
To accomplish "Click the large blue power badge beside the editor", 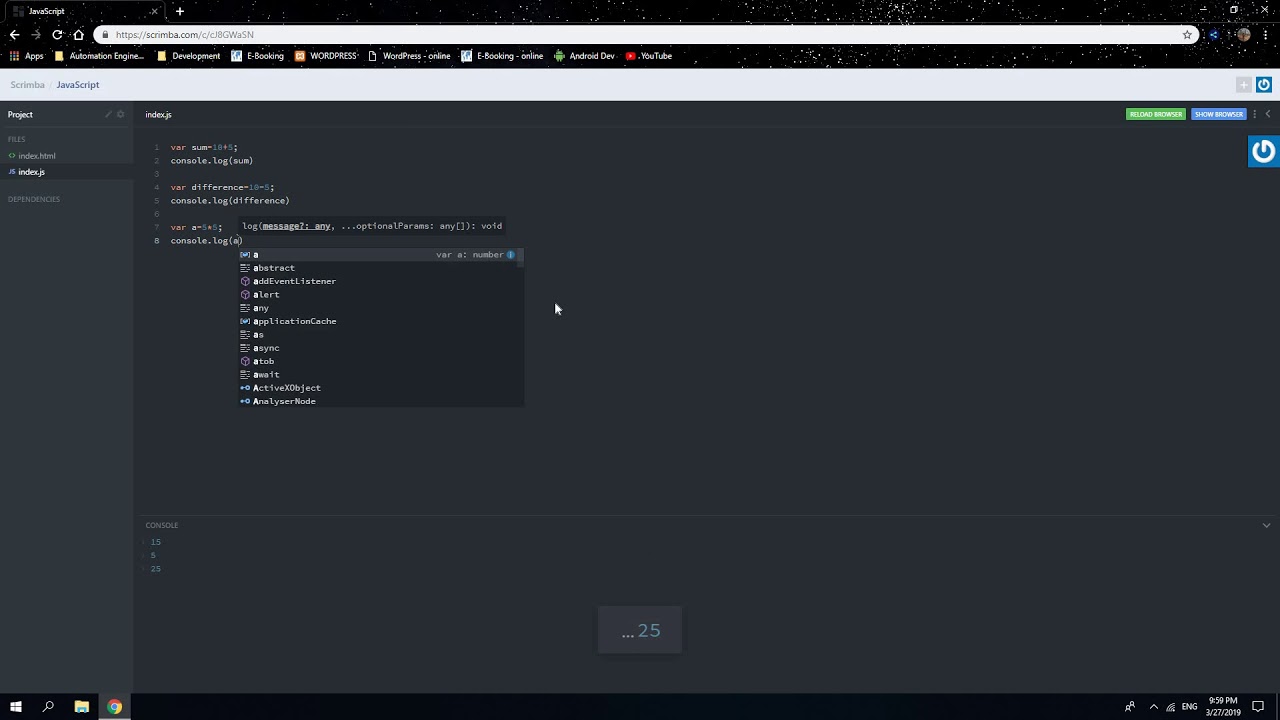I will 1264,151.
